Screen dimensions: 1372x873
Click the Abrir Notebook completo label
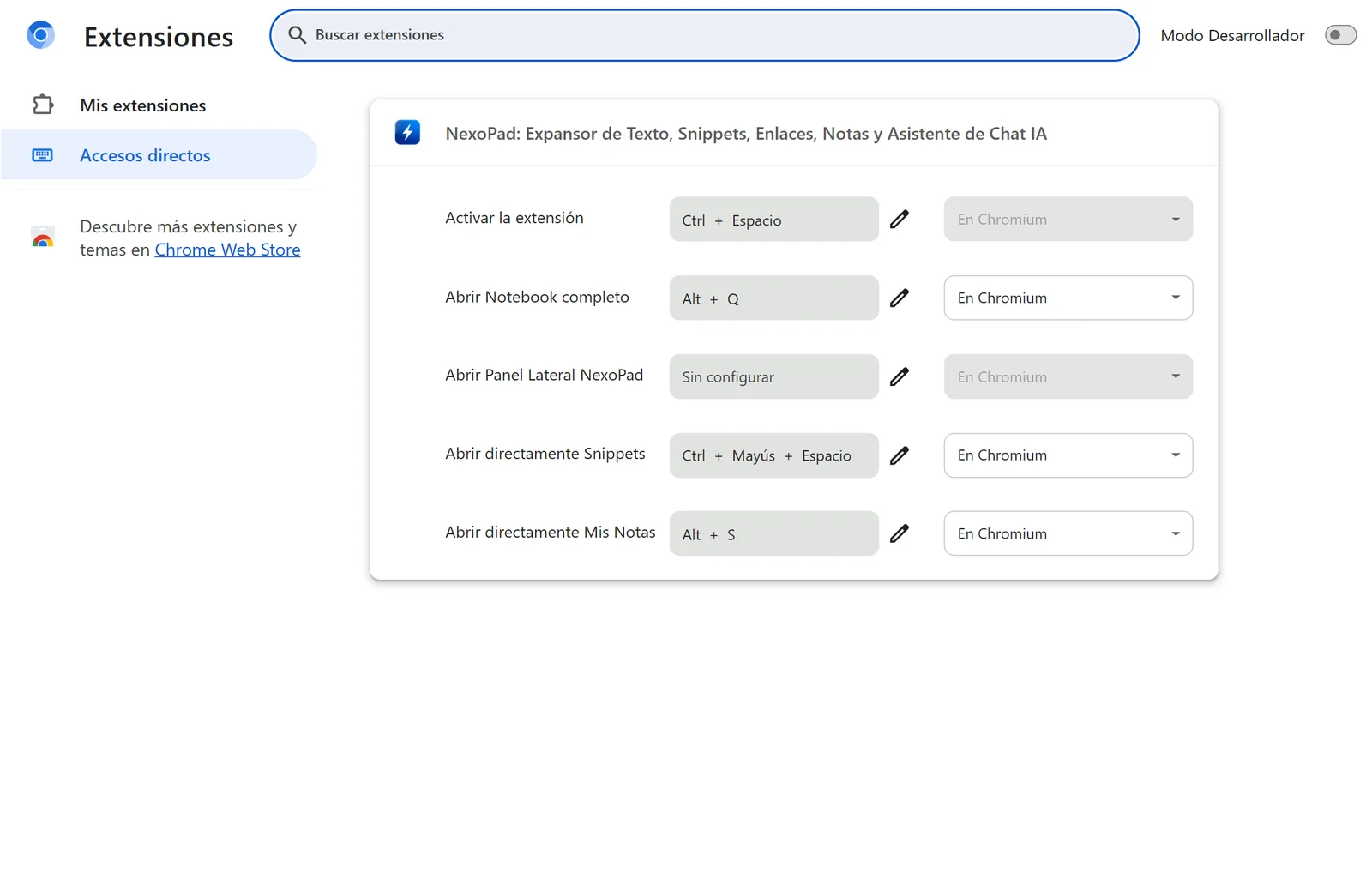[537, 297]
